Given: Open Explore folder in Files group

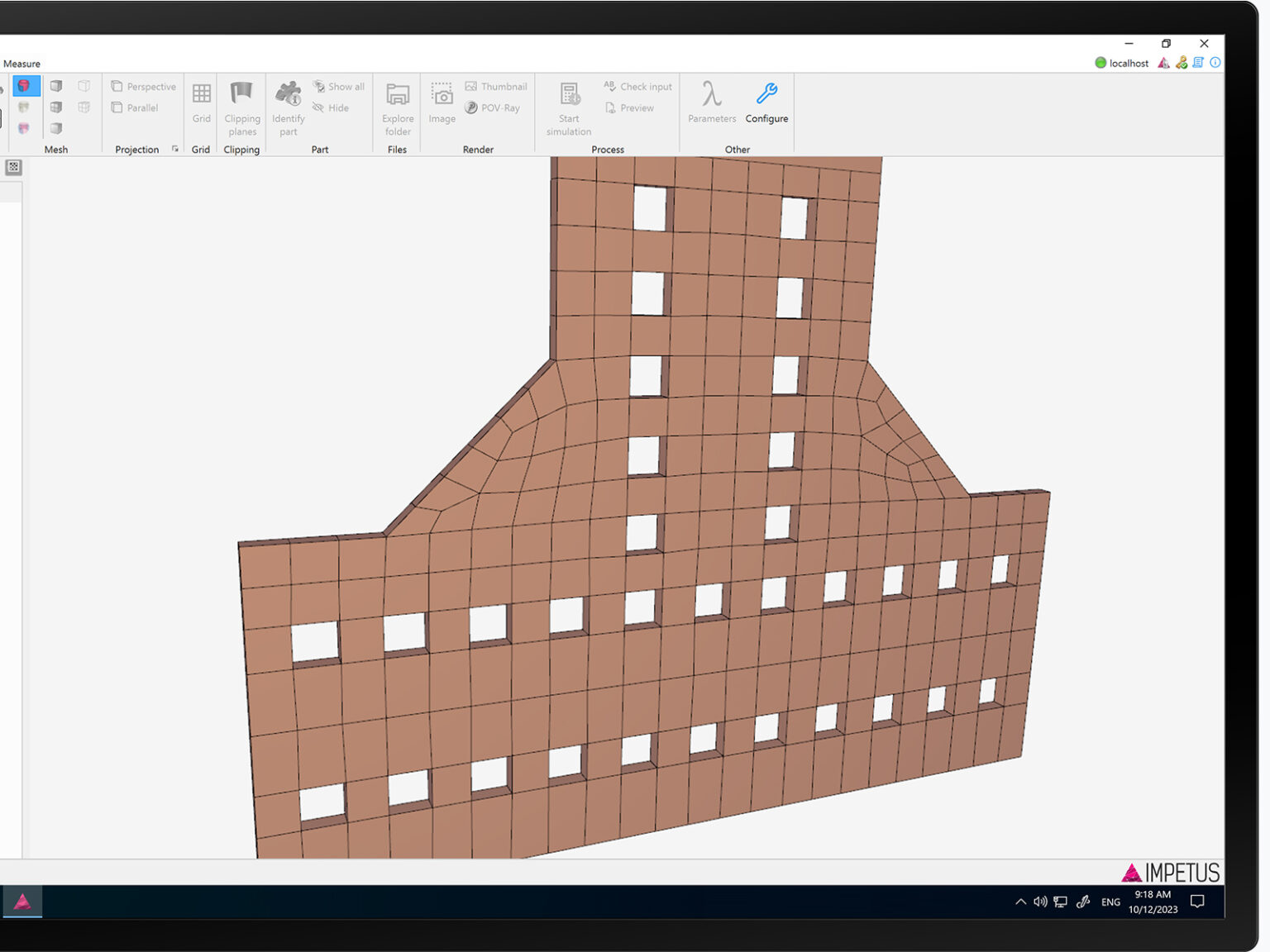Looking at the screenshot, I should point(398,94).
